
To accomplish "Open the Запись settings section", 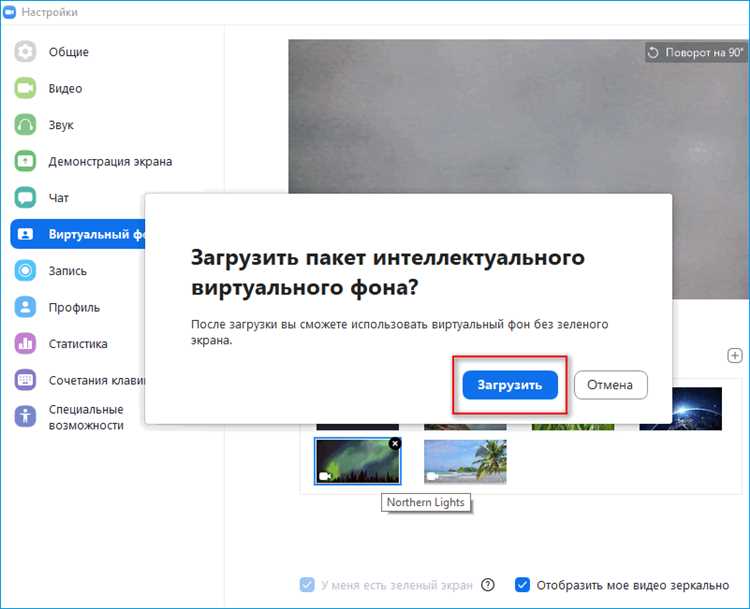I will [67, 271].
